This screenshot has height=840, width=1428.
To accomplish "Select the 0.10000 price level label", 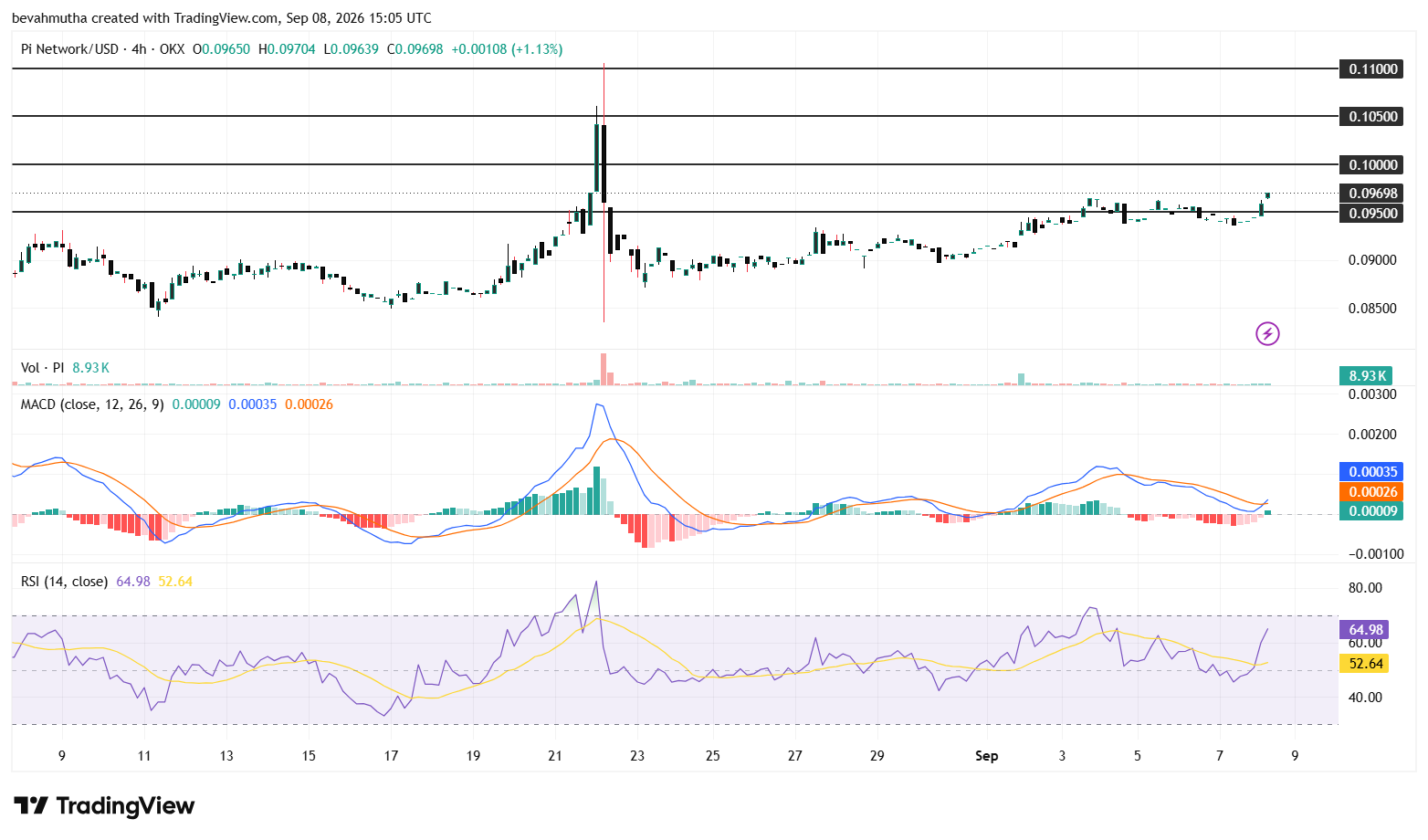I will point(1373,164).
